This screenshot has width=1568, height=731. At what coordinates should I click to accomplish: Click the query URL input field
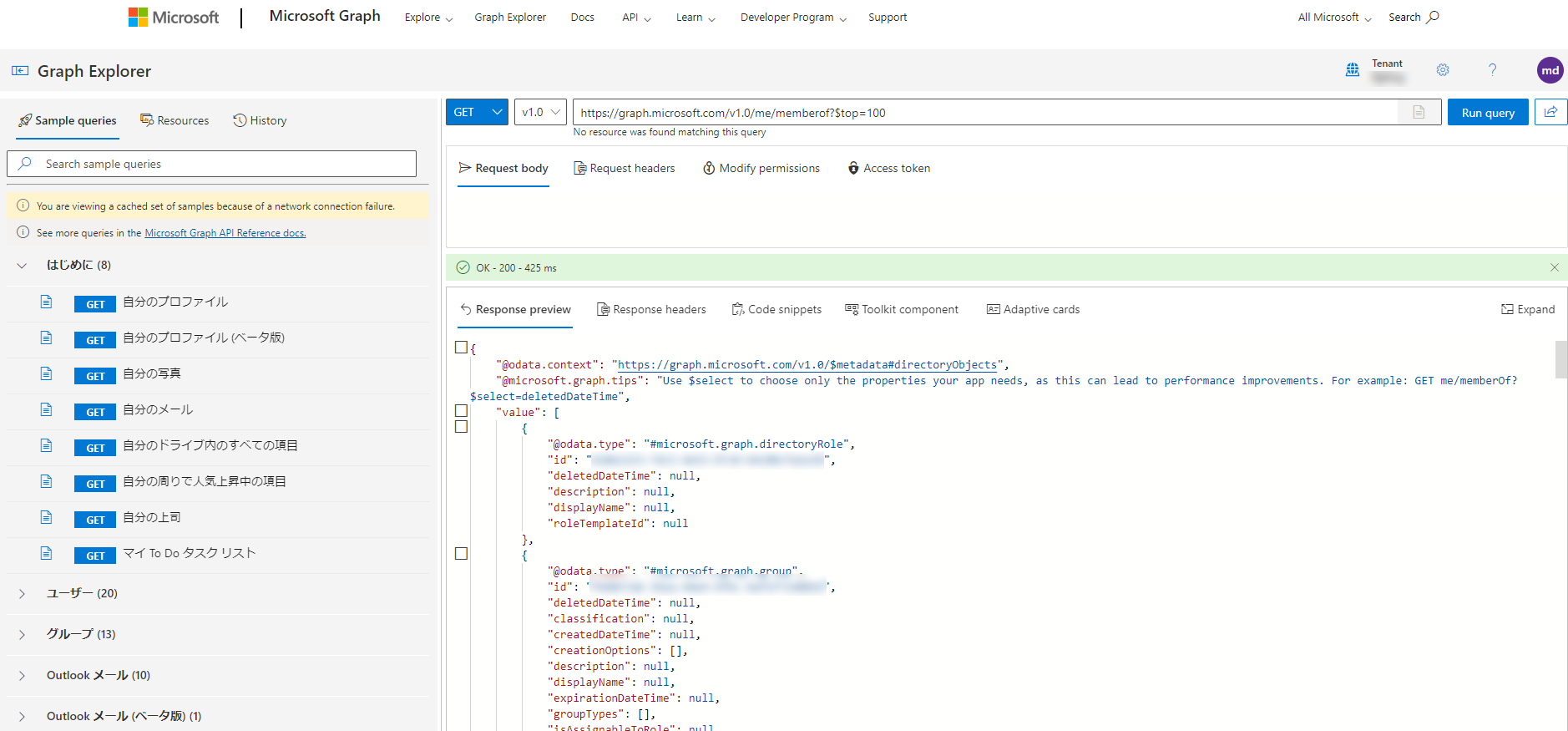coord(985,112)
